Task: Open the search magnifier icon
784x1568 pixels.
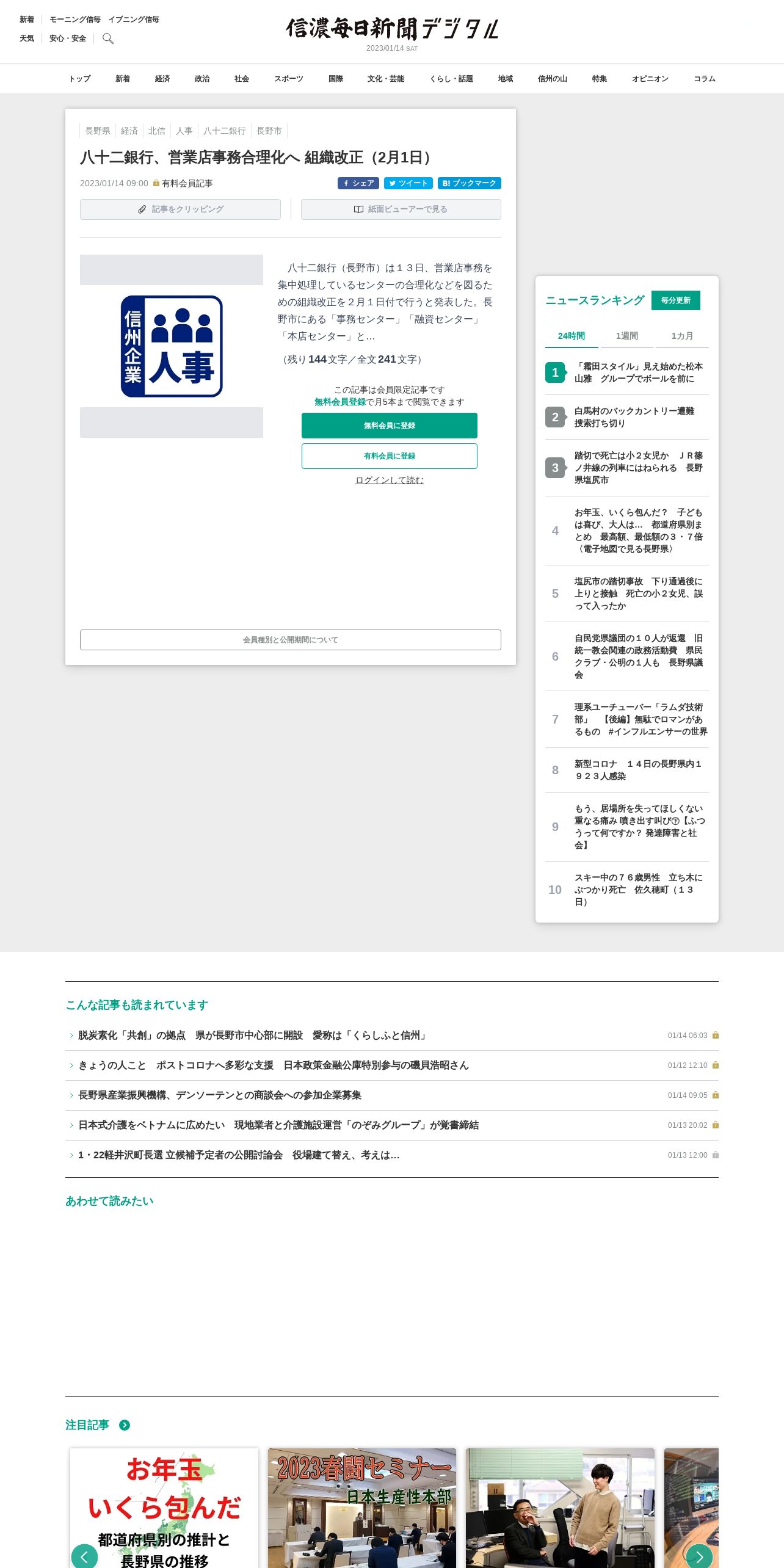Action: tap(108, 38)
